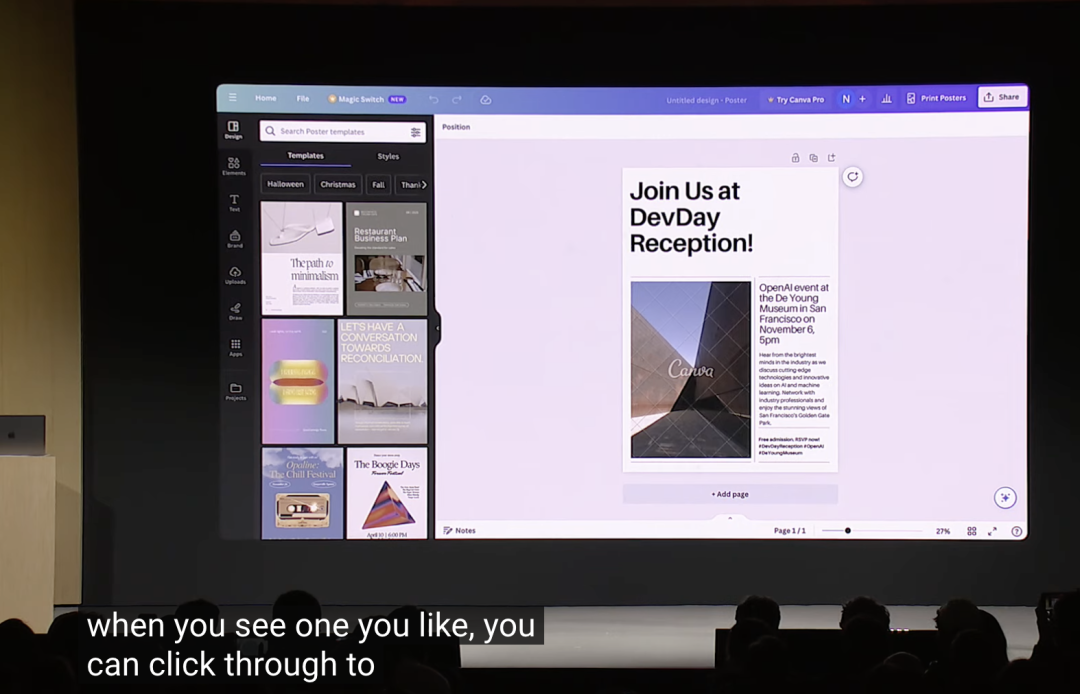Click the Search Poster templates field
This screenshot has height=694, width=1080.
(342, 132)
